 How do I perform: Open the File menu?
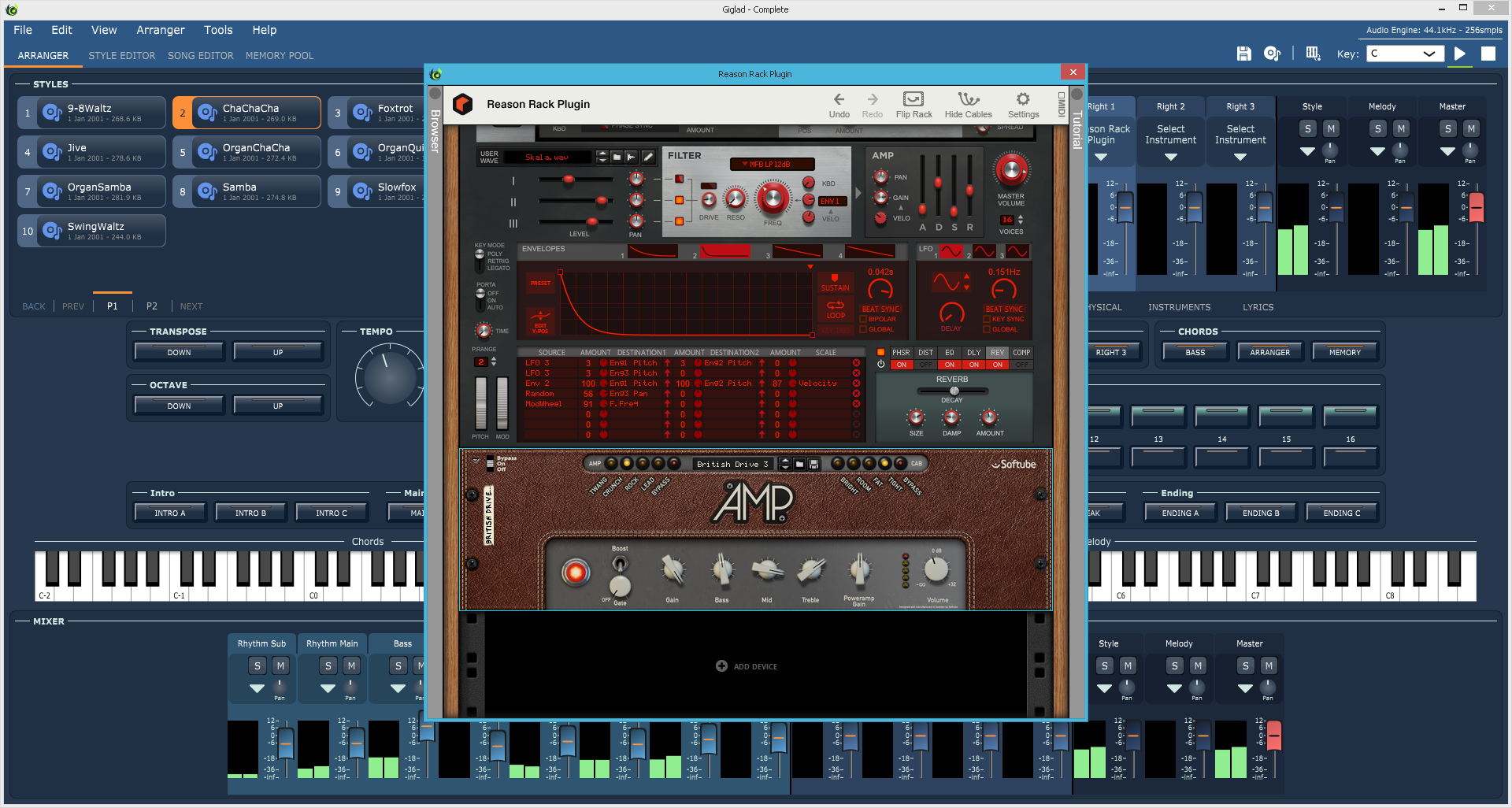pyautogui.click(x=23, y=30)
